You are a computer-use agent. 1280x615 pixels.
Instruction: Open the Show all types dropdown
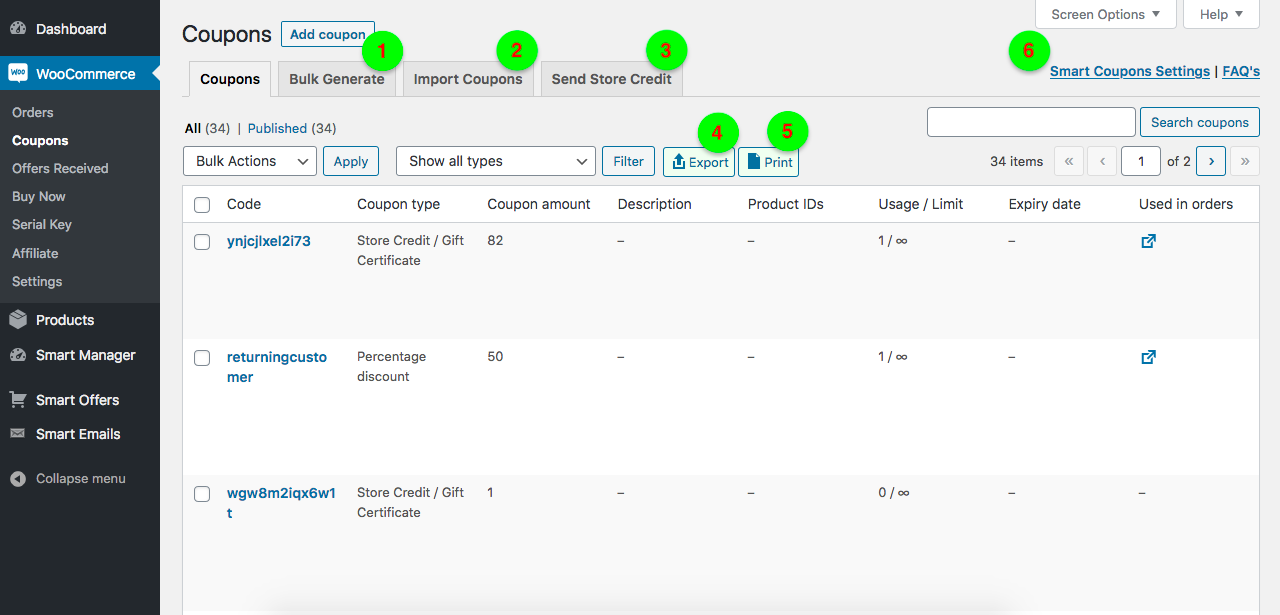[x=496, y=161]
